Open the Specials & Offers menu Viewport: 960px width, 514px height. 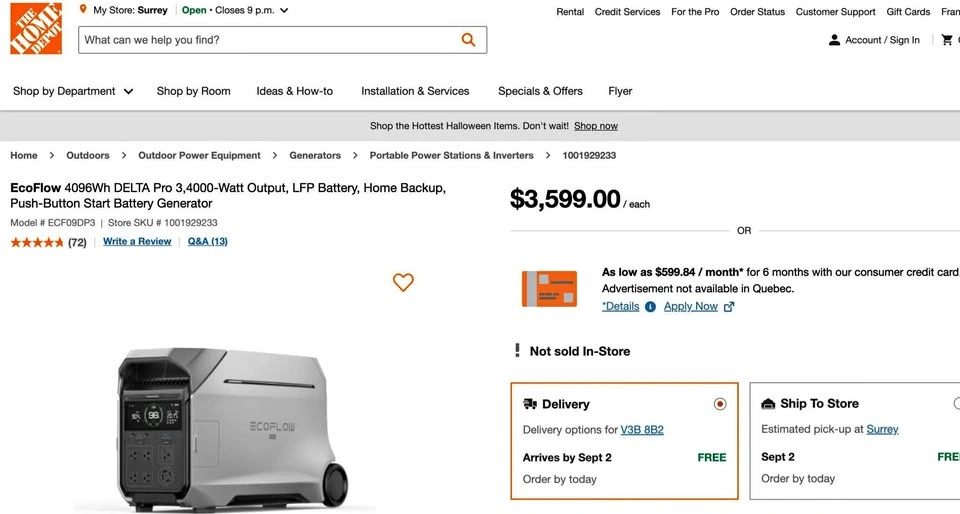(x=540, y=91)
